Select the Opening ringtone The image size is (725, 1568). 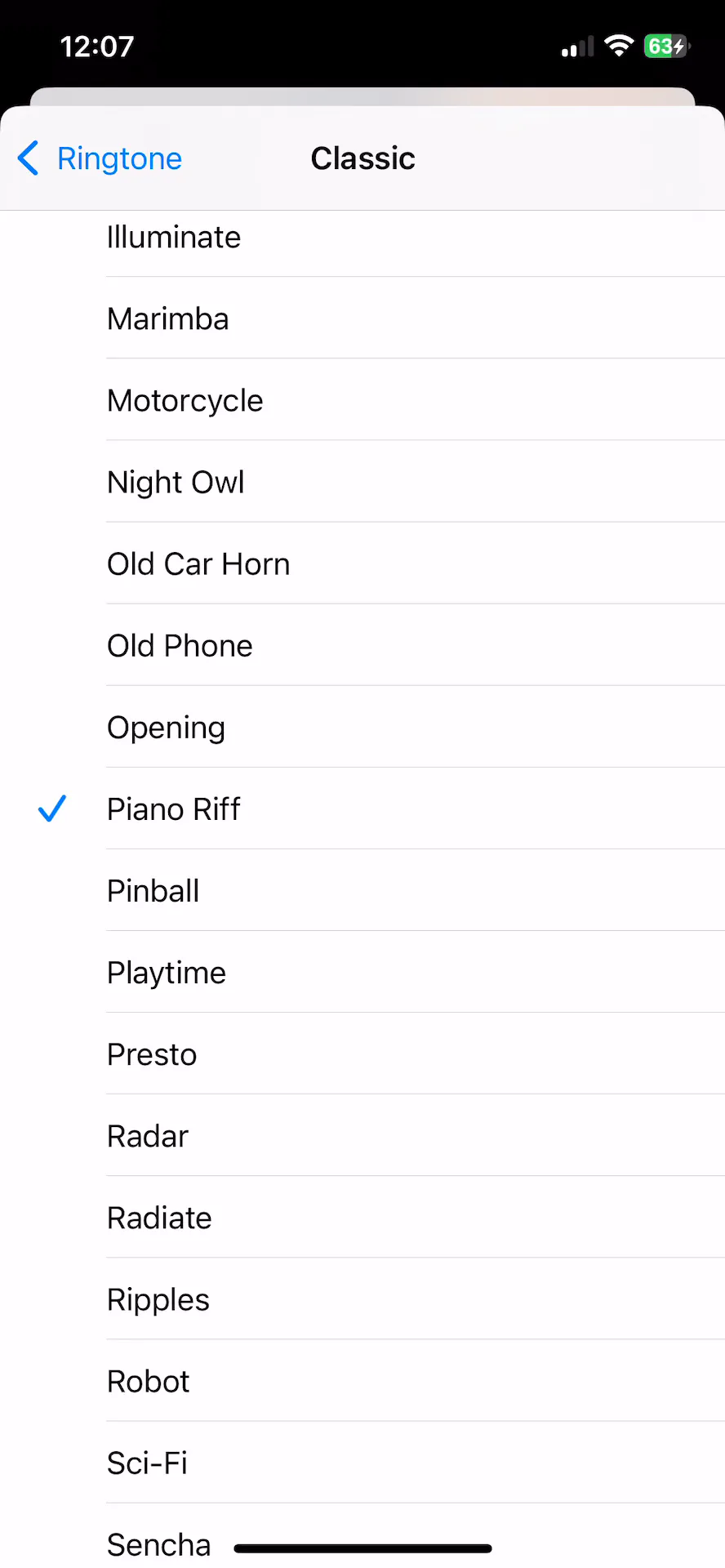coord(167,728)
